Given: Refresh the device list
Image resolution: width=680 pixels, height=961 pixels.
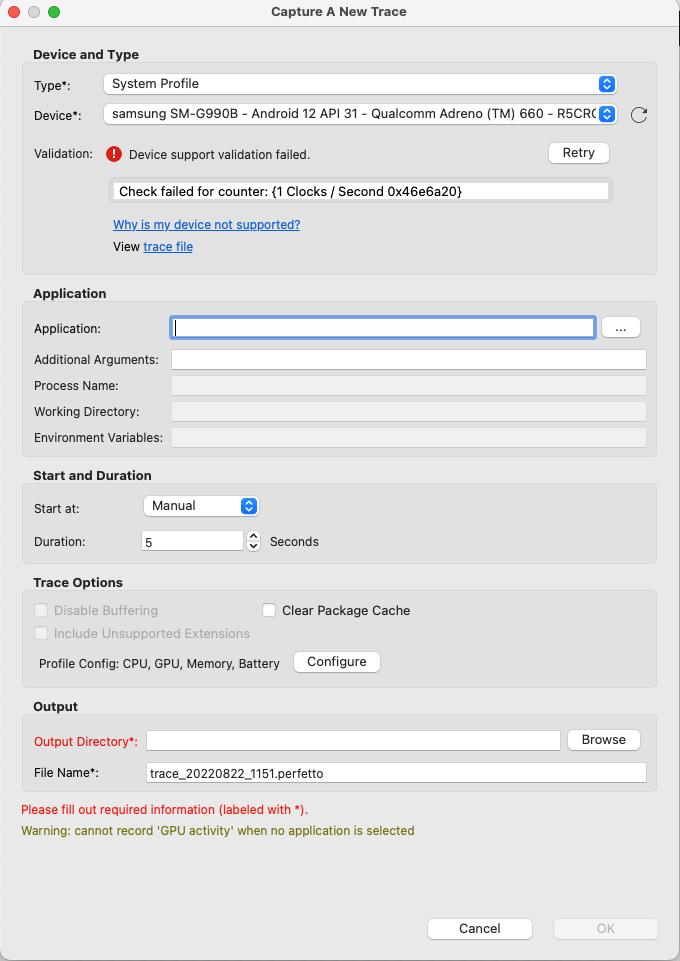Looking at the screenshot, I should tap(639, 114).
